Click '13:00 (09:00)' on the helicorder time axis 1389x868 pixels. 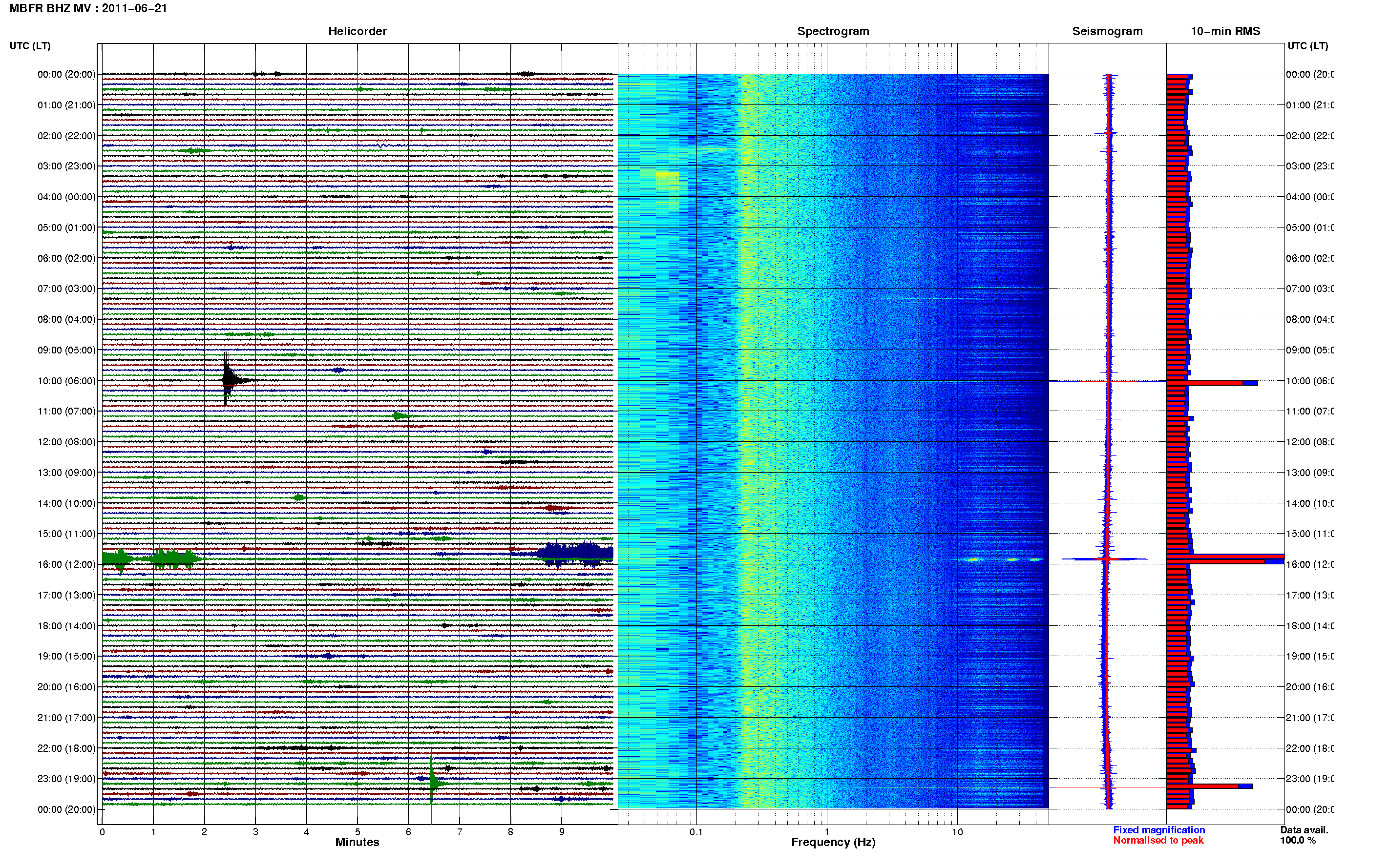click(x=66, y=473)
